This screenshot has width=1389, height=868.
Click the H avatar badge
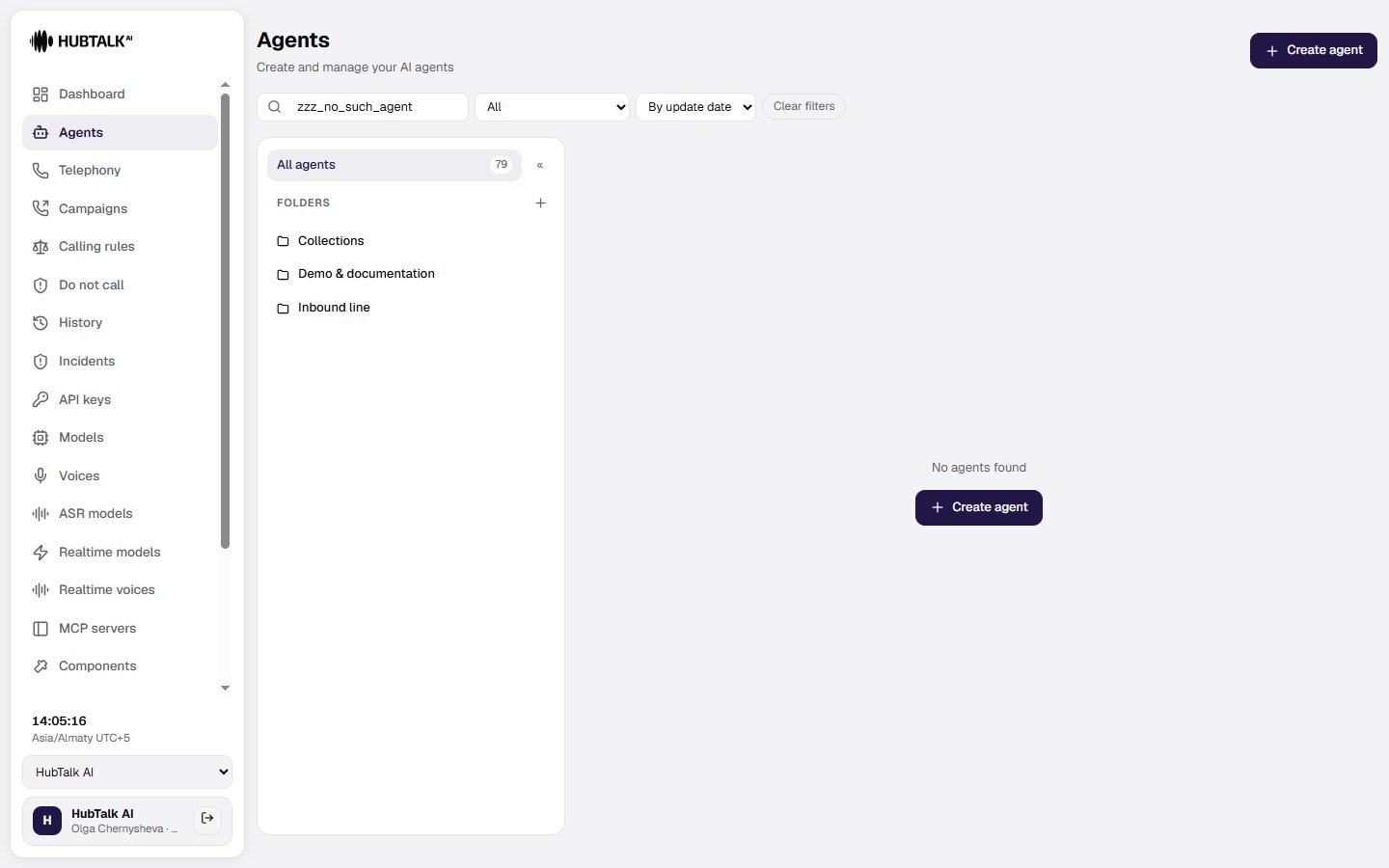coord(47,821)
